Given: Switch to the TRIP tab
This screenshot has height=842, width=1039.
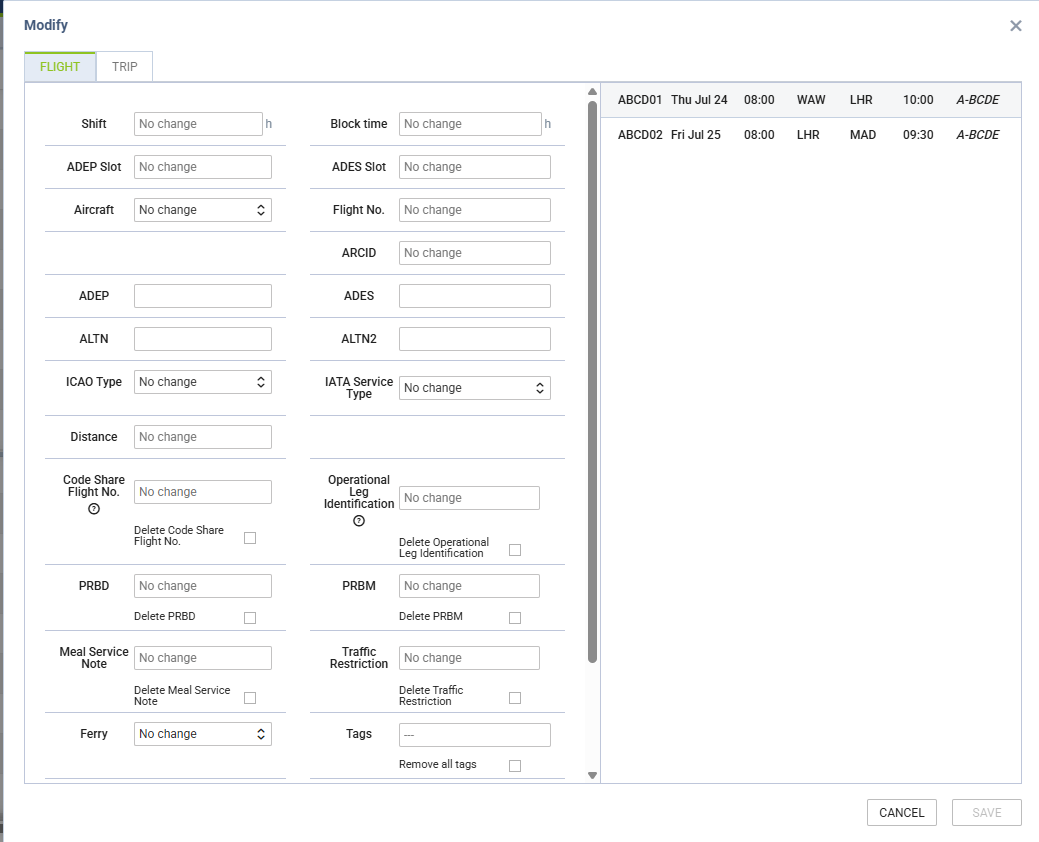Looking at the screenshot, I should click(x=125, y=67).
